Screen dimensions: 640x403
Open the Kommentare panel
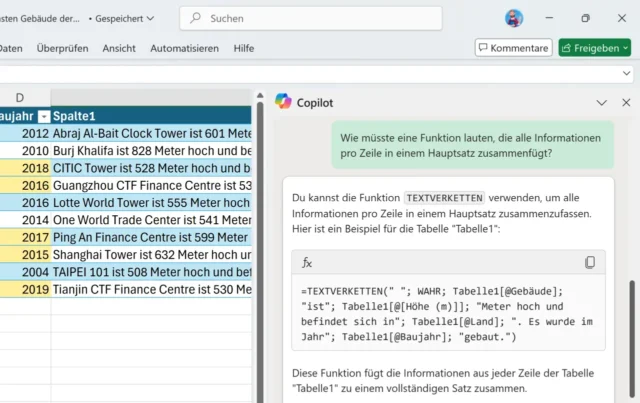click(x=514, y=48)
